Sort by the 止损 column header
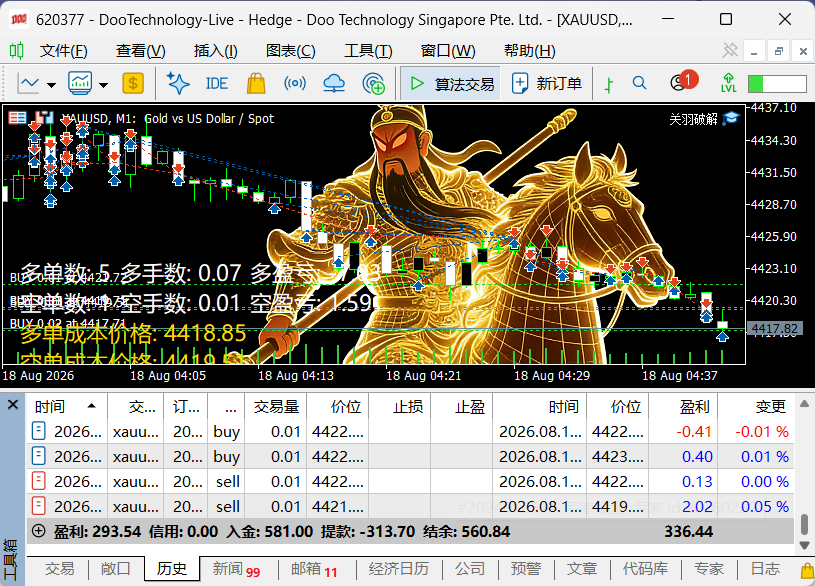This screenshot has width=815, height=586. [x=400, y=406]
